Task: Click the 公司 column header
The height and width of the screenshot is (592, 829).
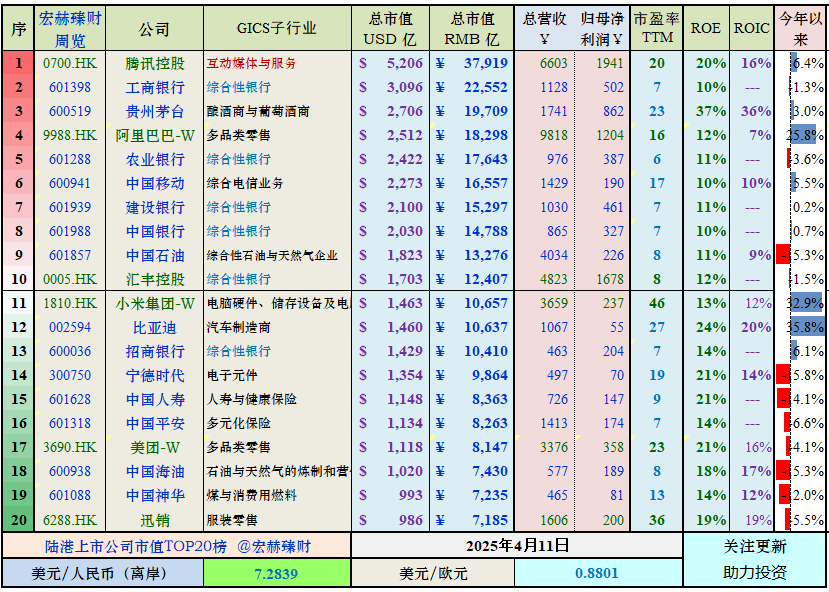Action: [154, 29]
